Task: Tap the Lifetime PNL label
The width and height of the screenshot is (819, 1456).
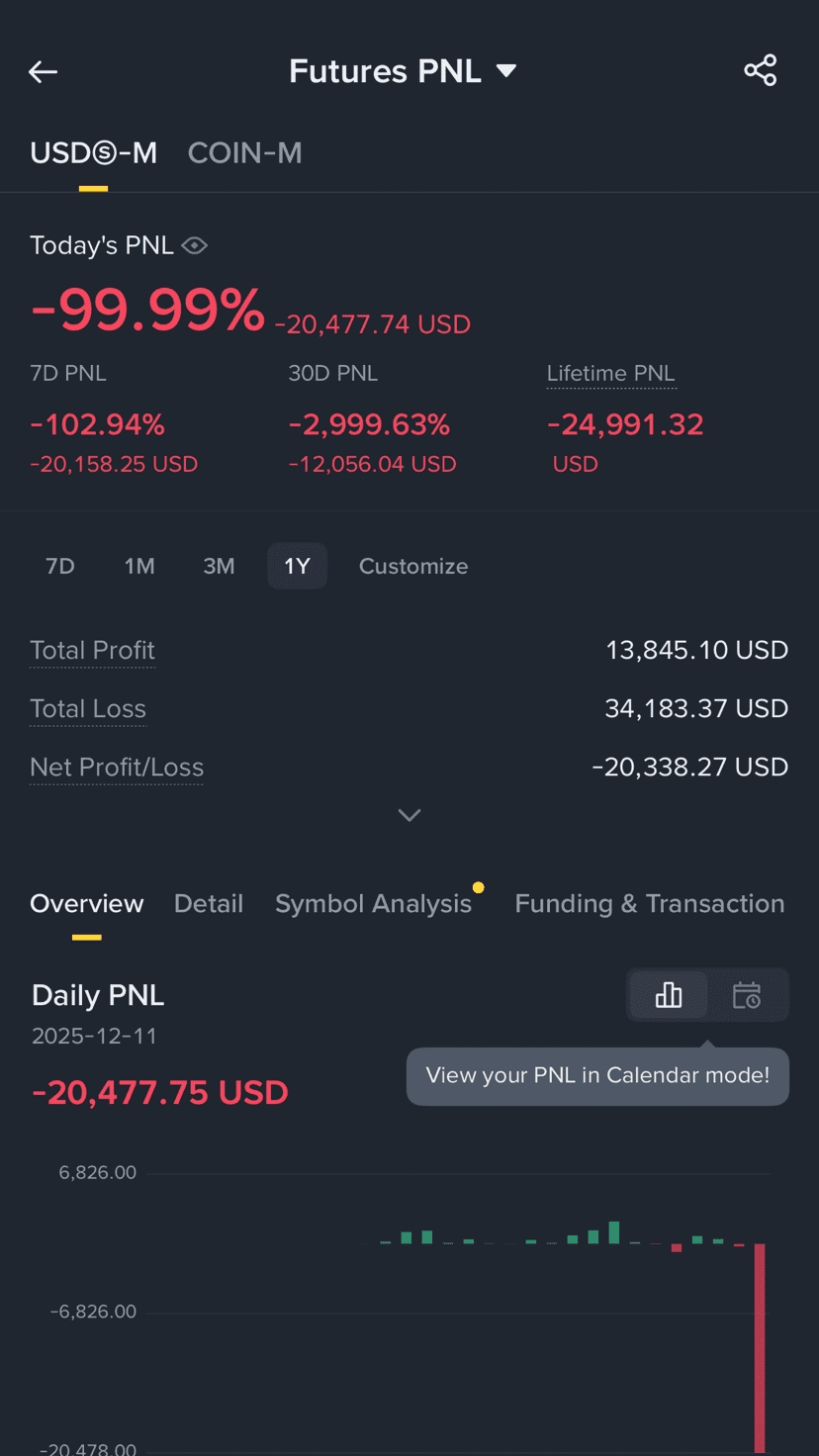Action: point(611,373)
